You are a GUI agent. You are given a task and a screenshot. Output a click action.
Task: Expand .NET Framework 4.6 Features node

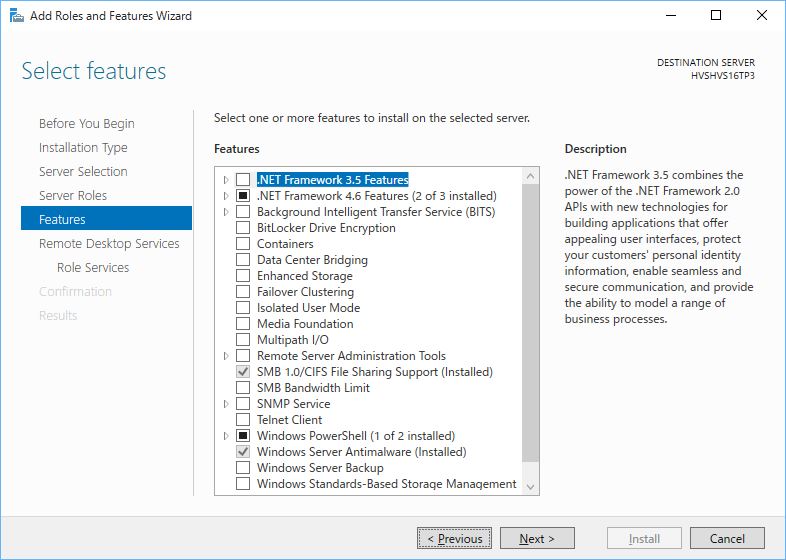coord(226,196)
